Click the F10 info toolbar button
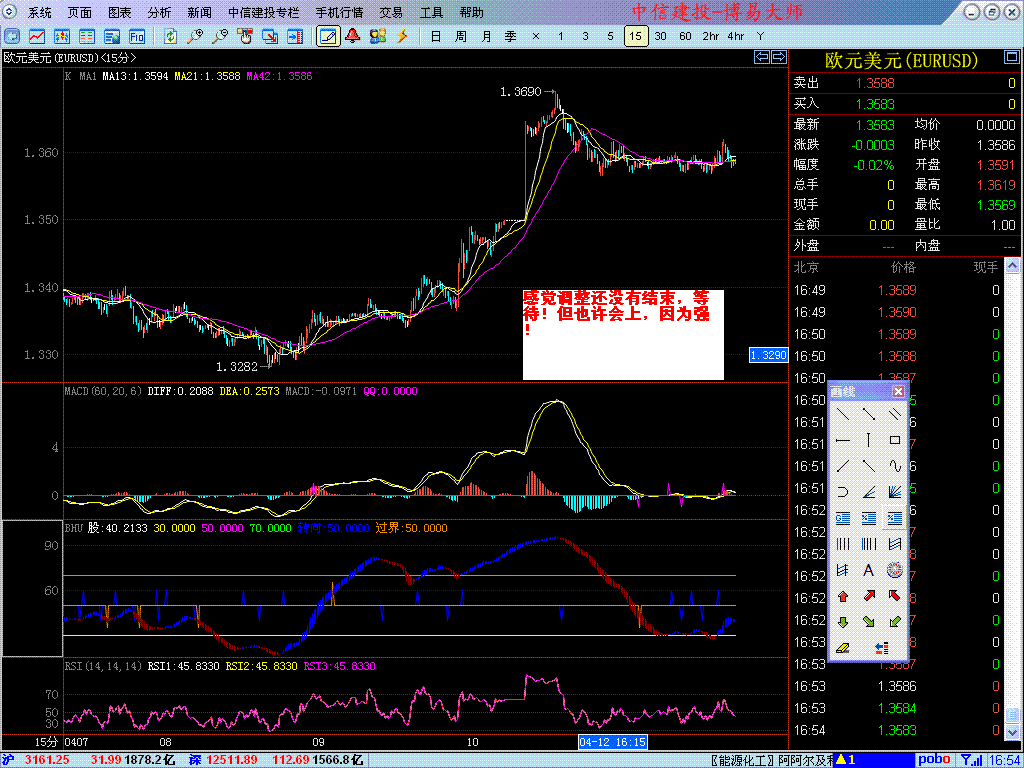Screen dimensions: 1024x768 coord(136,36)
